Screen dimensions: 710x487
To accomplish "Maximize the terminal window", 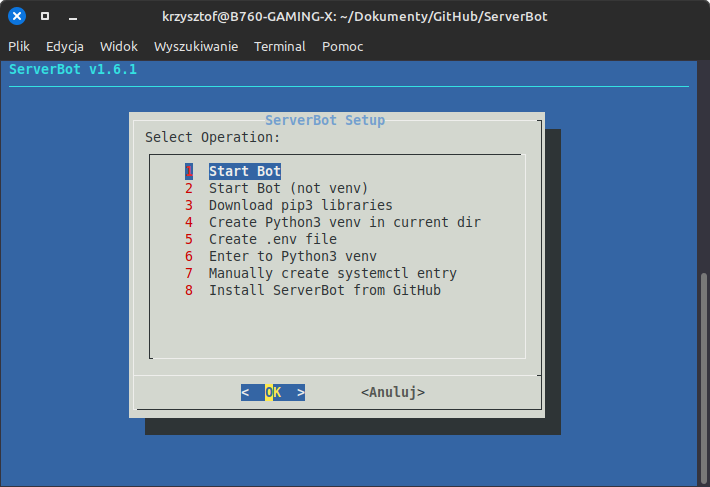I will coord(45,16).
